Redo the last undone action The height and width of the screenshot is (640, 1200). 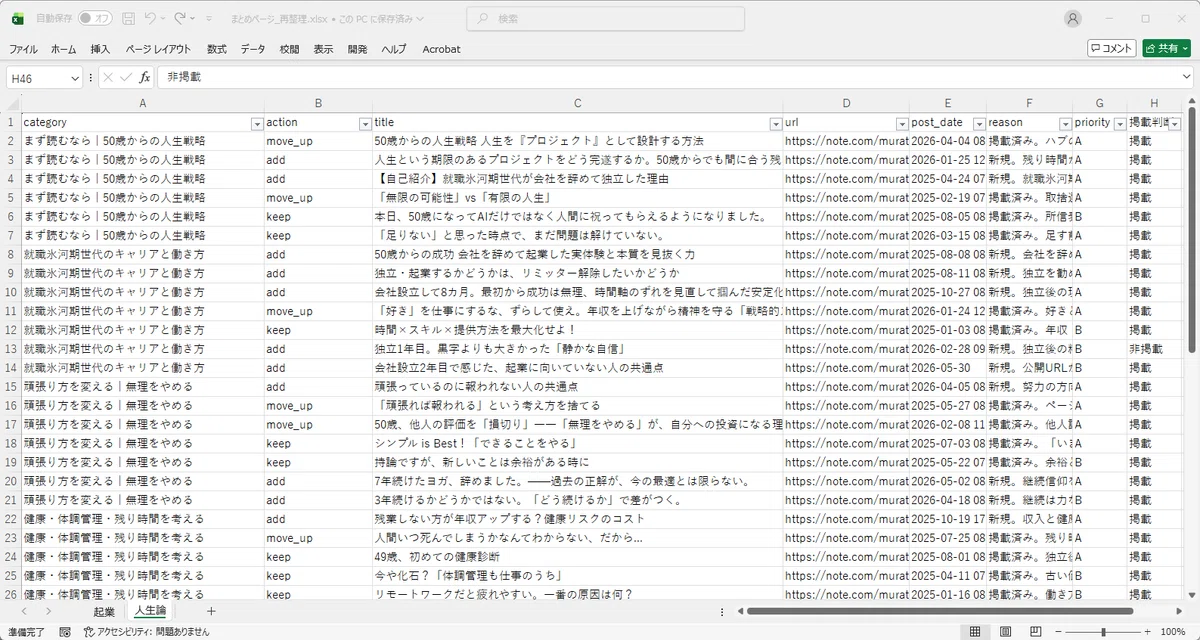180,19
